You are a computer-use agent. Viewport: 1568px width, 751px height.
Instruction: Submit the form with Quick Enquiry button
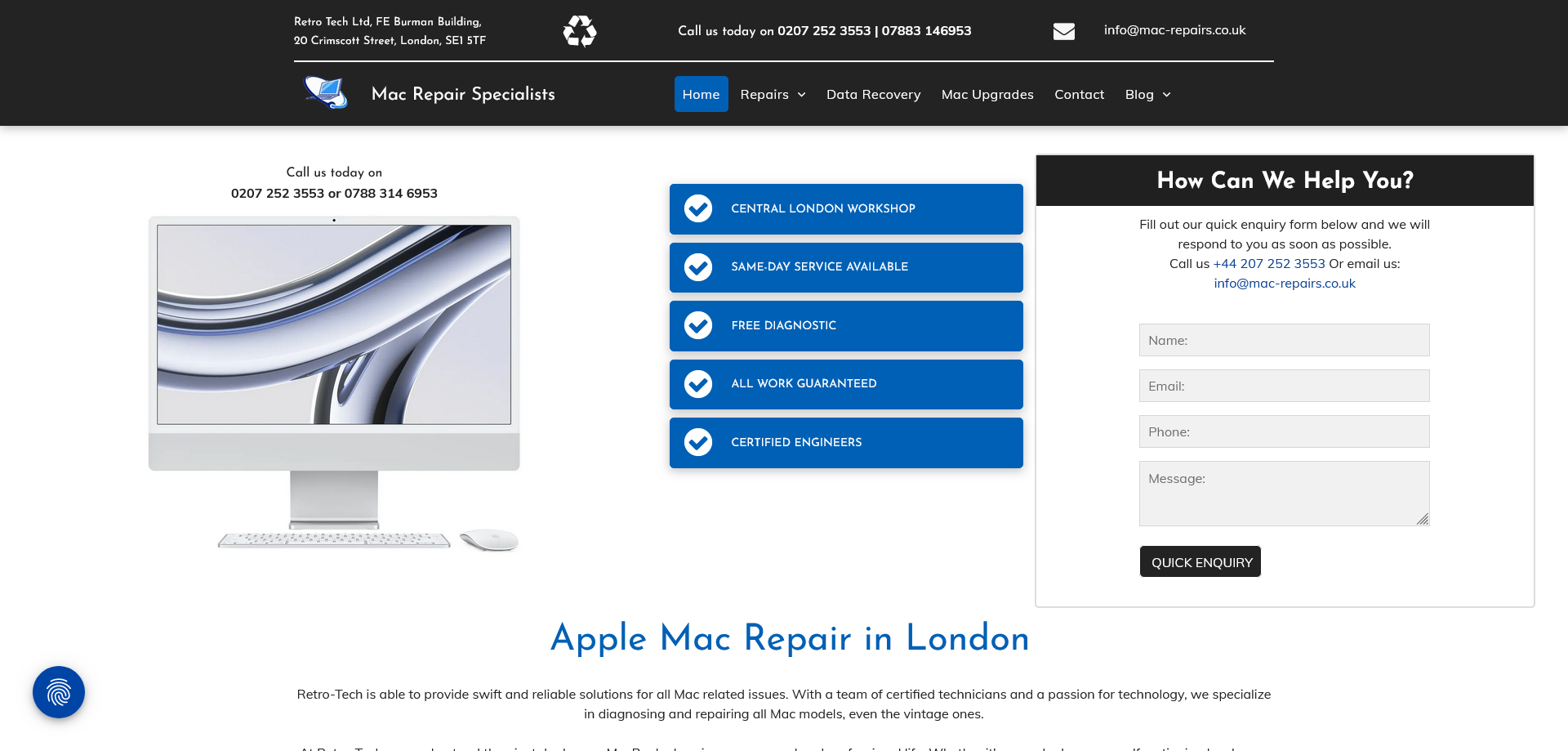point(1200,561)
